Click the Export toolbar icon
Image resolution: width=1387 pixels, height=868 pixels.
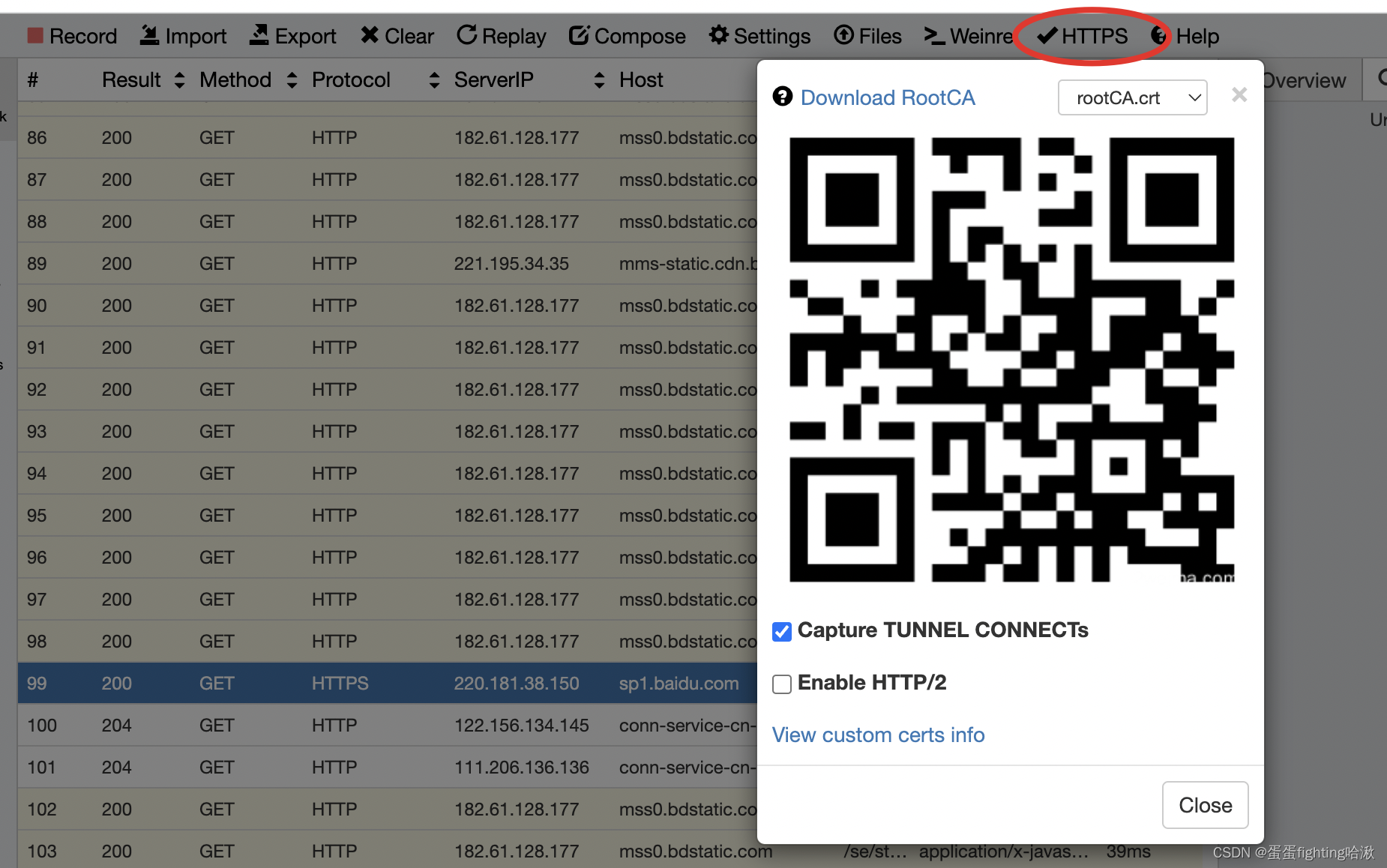(259, 35)
